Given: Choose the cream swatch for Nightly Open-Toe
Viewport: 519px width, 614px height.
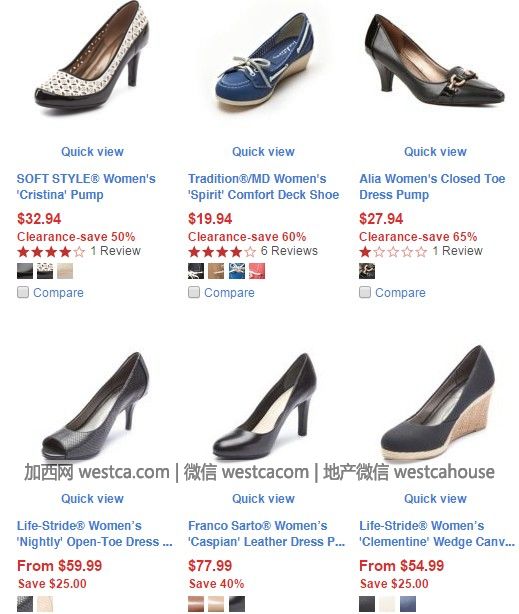Looking at the screenshot, I should [x=45, y=604].
